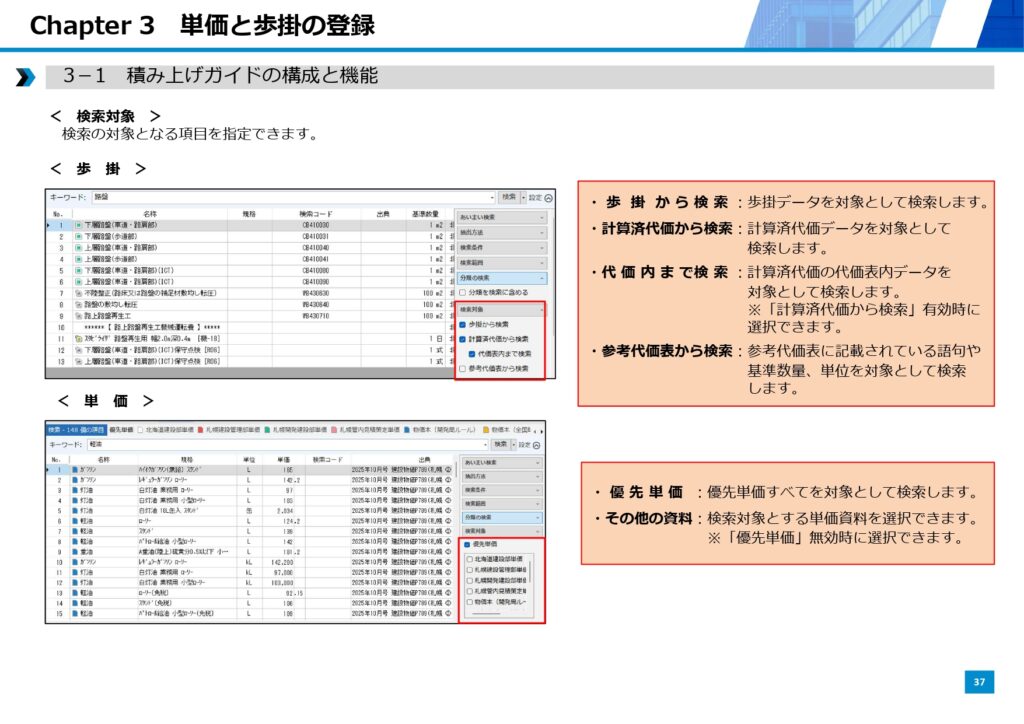Collapse the 分類の検索 section in 歩掛 panel

coord(500,278)
